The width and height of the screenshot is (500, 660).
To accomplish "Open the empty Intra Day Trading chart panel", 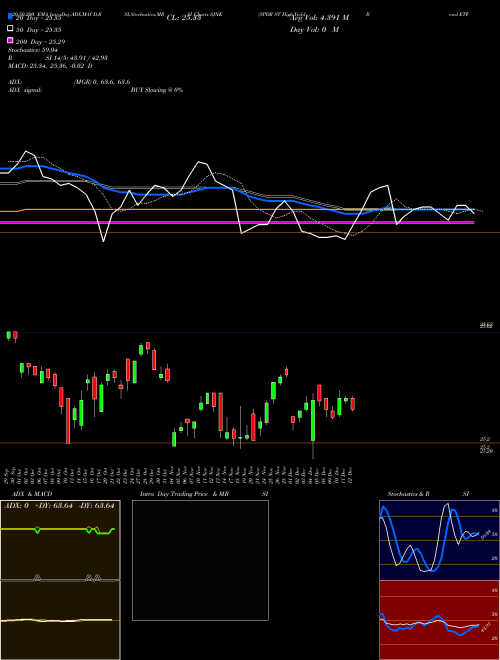I will 200,560.
